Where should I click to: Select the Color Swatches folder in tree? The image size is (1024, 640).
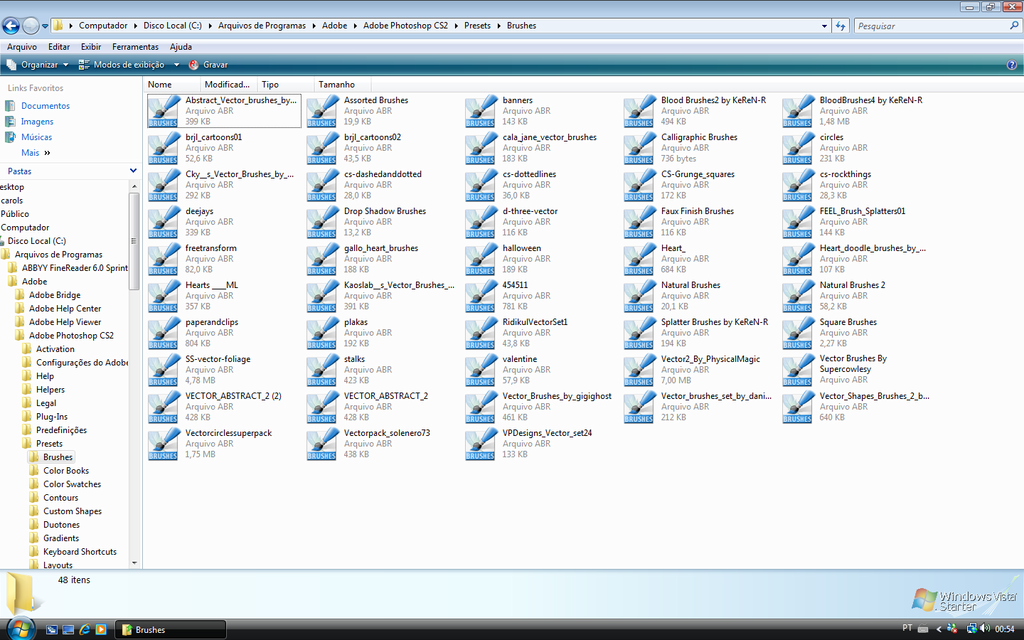[71, 484]
